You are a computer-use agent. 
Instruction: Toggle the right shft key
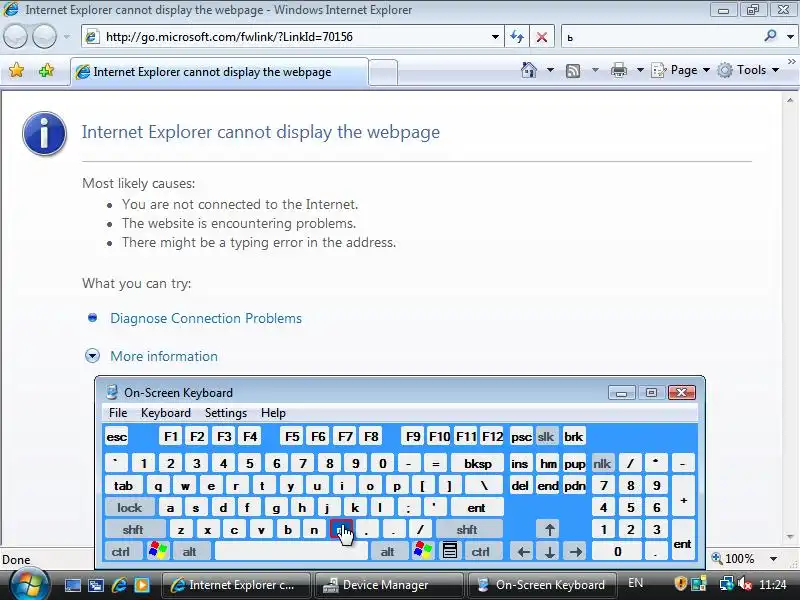coord(467,529)
